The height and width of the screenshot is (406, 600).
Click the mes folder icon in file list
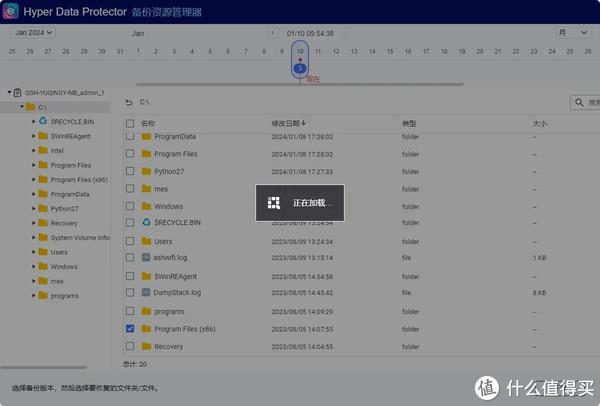coord(146,188)
